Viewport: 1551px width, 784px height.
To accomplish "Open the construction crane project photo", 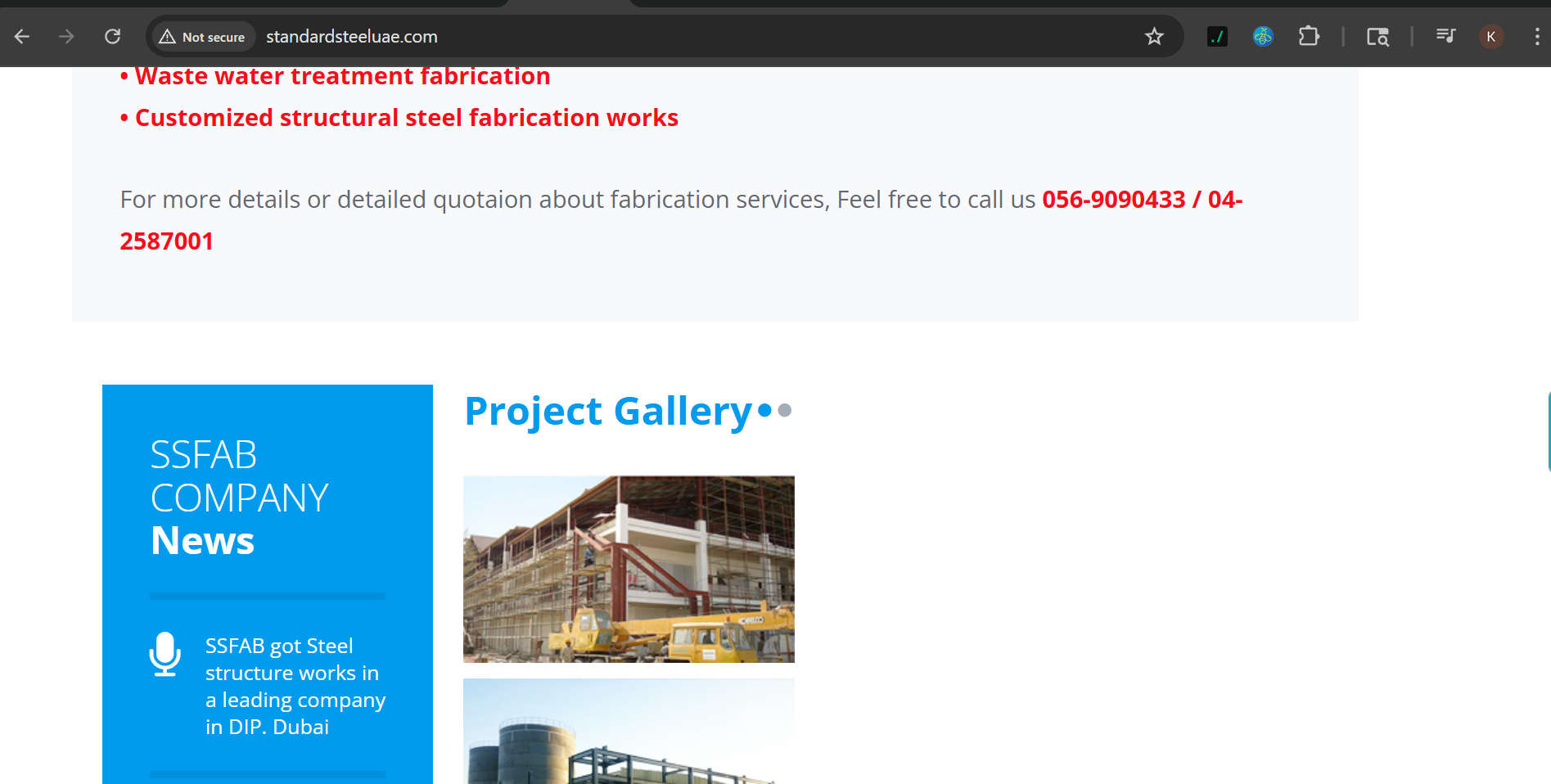I will [628, 569].
